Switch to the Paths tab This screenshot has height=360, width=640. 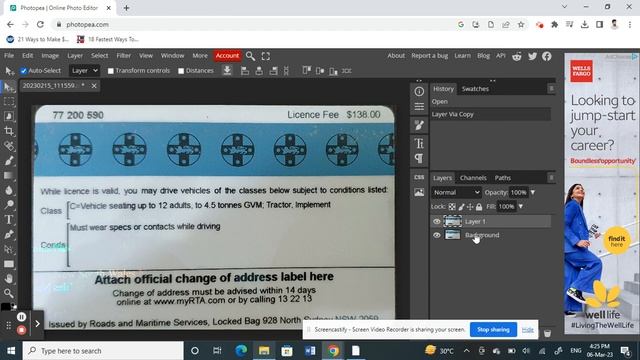[502, 178]
